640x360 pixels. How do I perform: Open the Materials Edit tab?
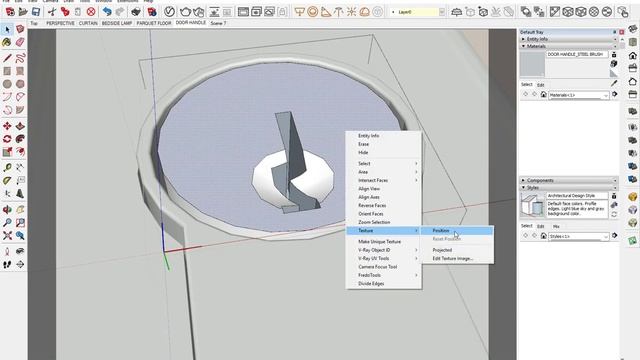(x=540, y=85)
